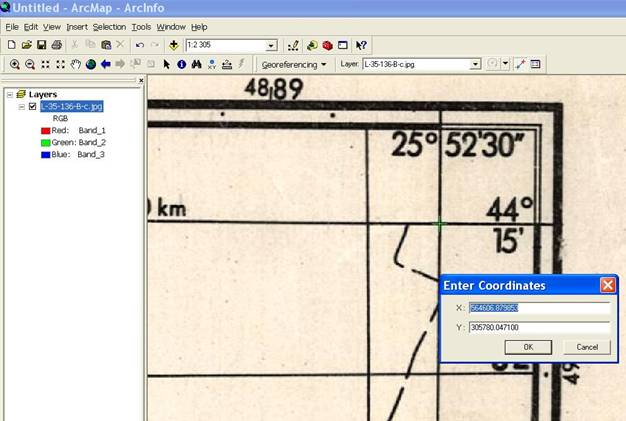
Task: Select the Identify info tool
Action: [x=181, y=64]
